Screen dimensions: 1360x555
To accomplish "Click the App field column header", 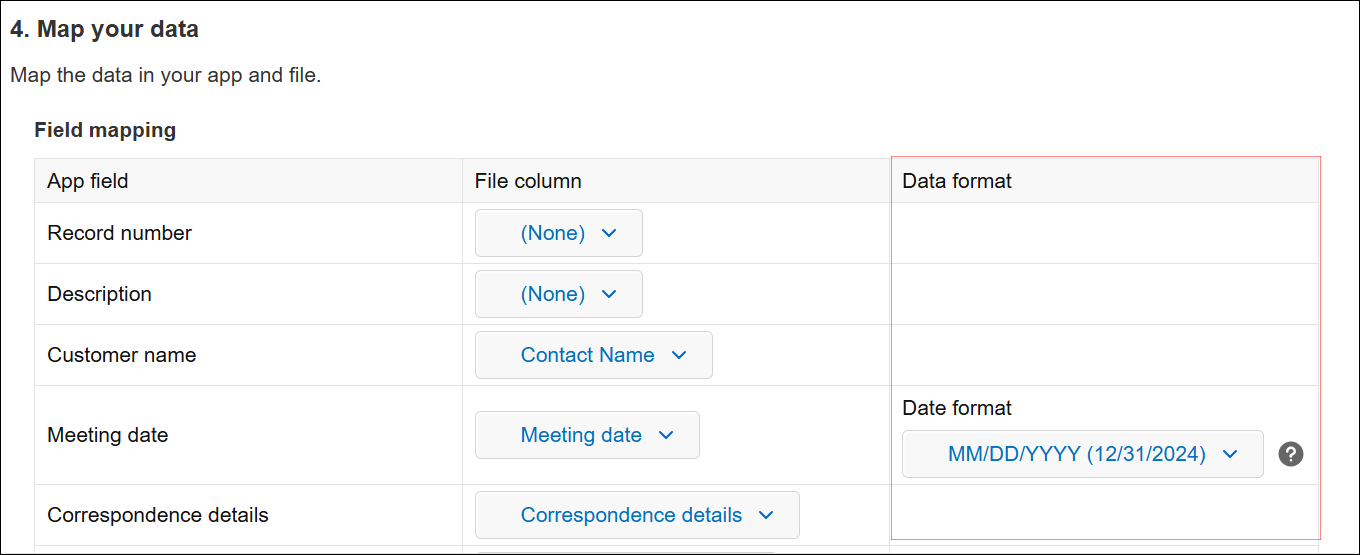I will pyautogui.click(x=88, y=181).
